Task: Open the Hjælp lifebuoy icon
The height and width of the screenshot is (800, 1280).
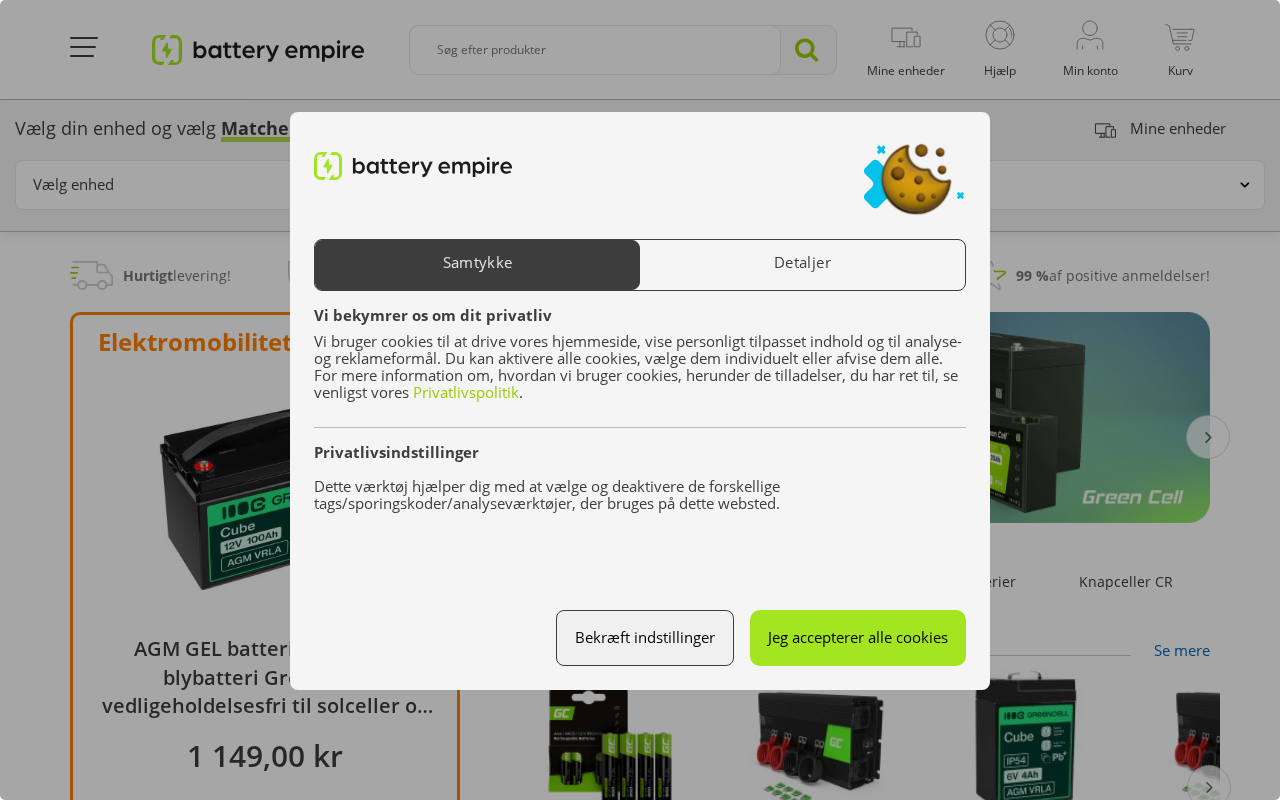Action: pyautogui.click(x=1000, y=36)
